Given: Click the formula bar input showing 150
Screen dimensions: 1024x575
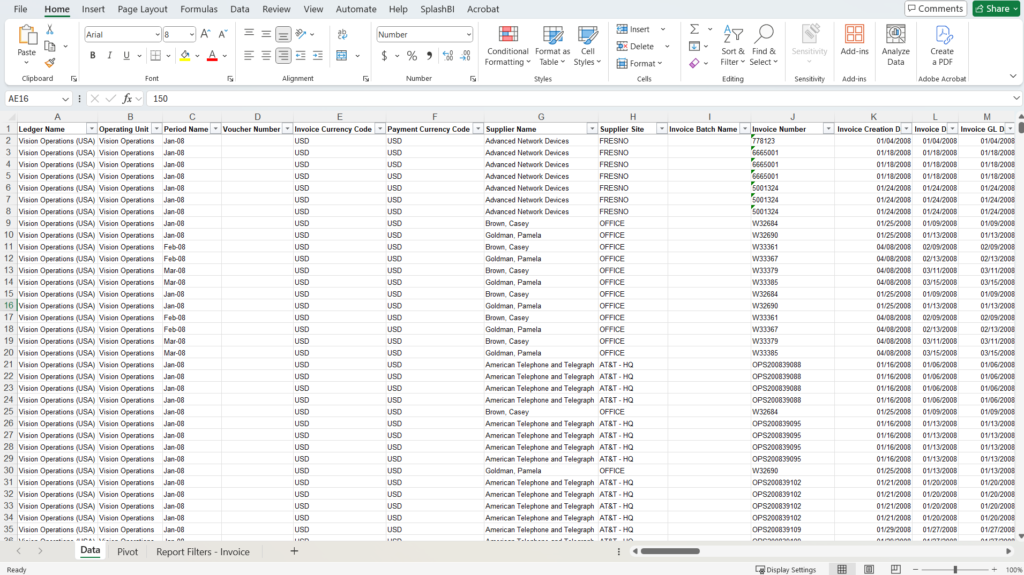Looking at the screenshot, I should (581, 99).
